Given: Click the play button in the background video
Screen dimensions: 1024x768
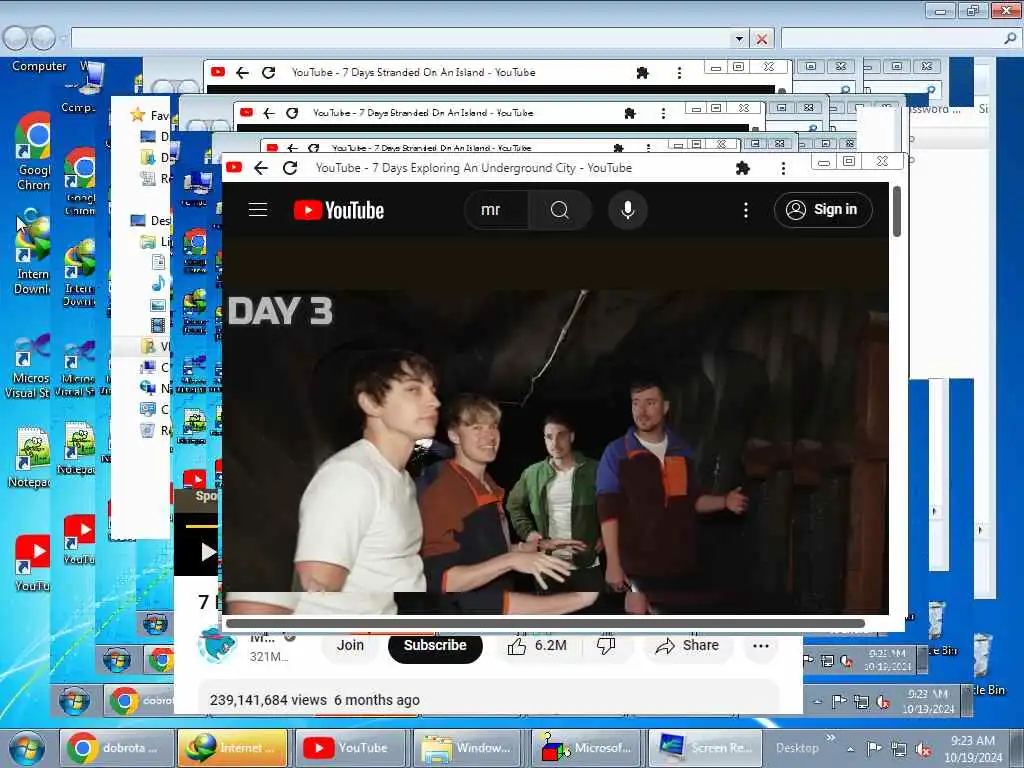Looking at the screenshot, I should (207, 552).
